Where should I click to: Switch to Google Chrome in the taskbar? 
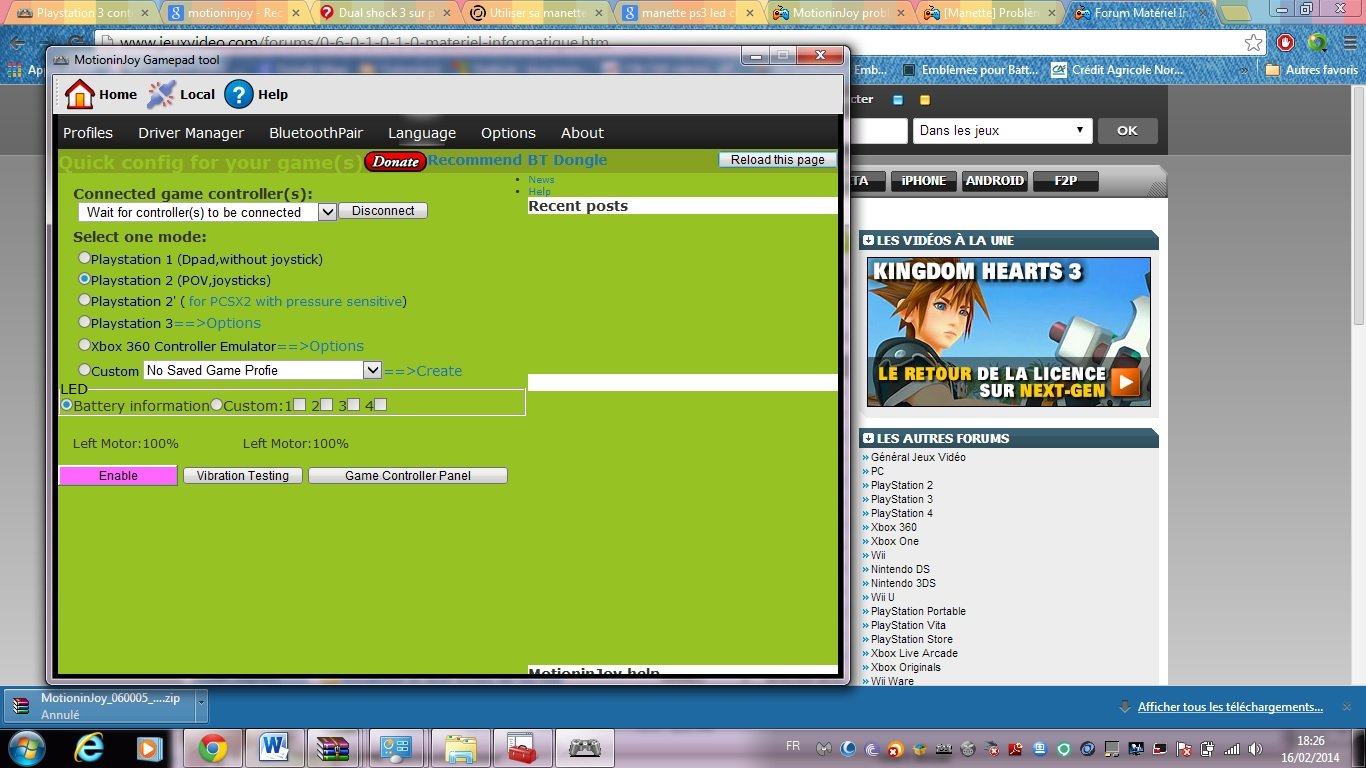click(212, 748)
